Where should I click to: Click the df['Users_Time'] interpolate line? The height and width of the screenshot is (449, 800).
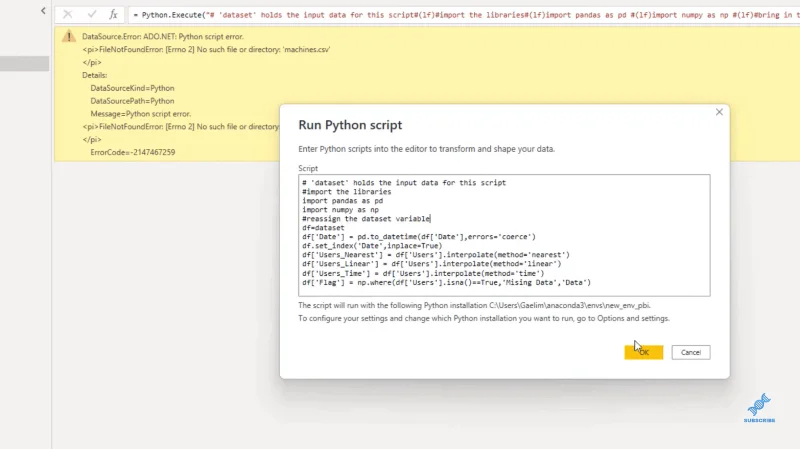(x=423, y=273)
